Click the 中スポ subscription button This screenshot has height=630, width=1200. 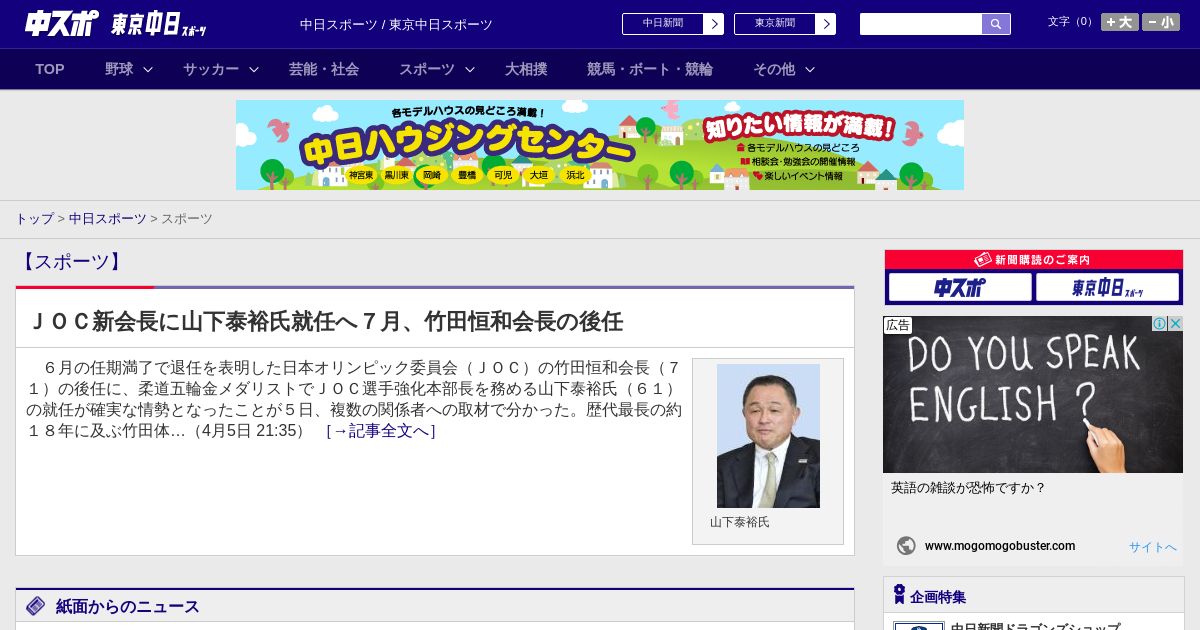[960, 288]
